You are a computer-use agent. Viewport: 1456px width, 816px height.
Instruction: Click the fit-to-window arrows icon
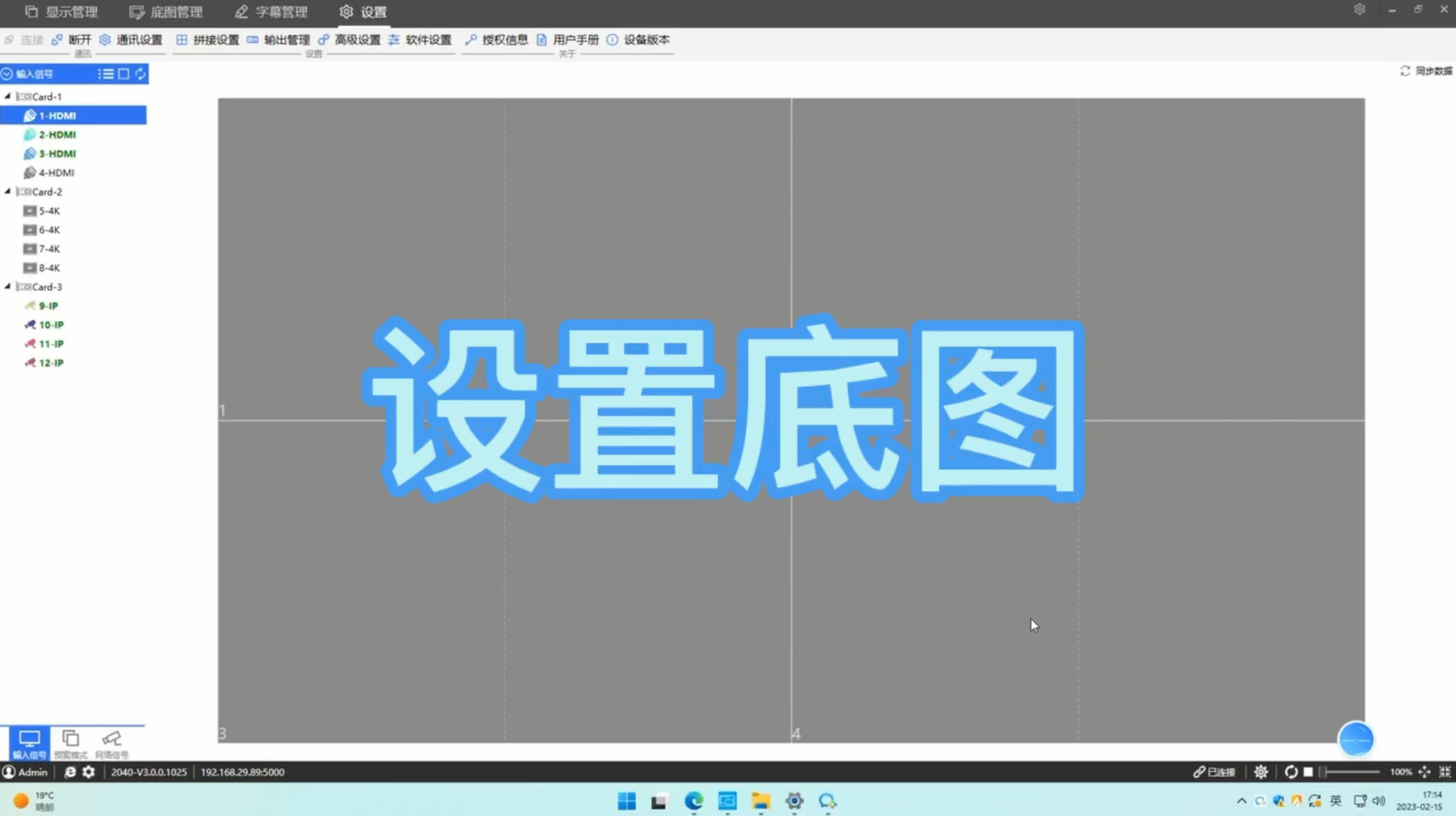tap(1424, 772)
